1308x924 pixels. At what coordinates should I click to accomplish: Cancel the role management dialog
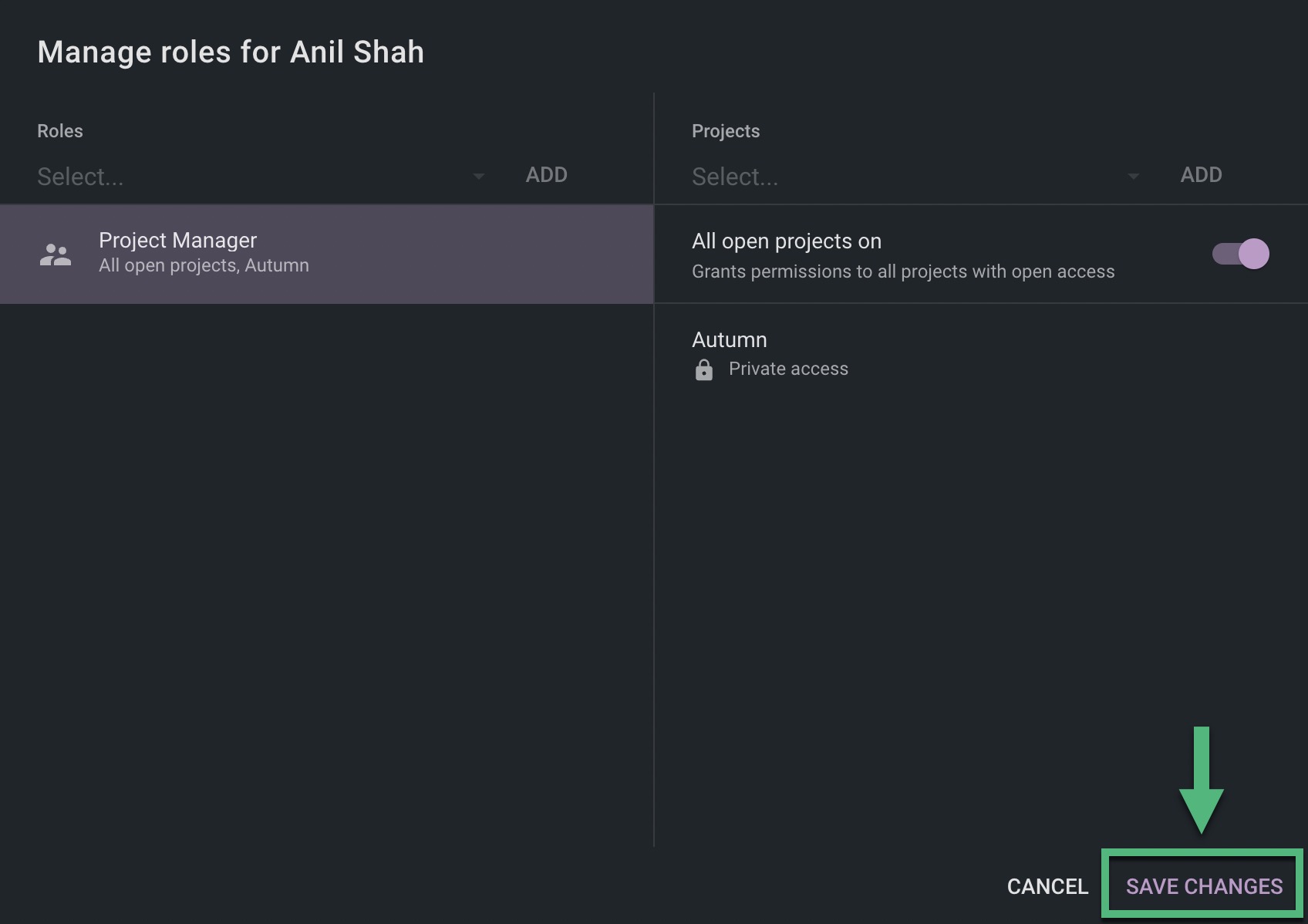point(1047,886)
